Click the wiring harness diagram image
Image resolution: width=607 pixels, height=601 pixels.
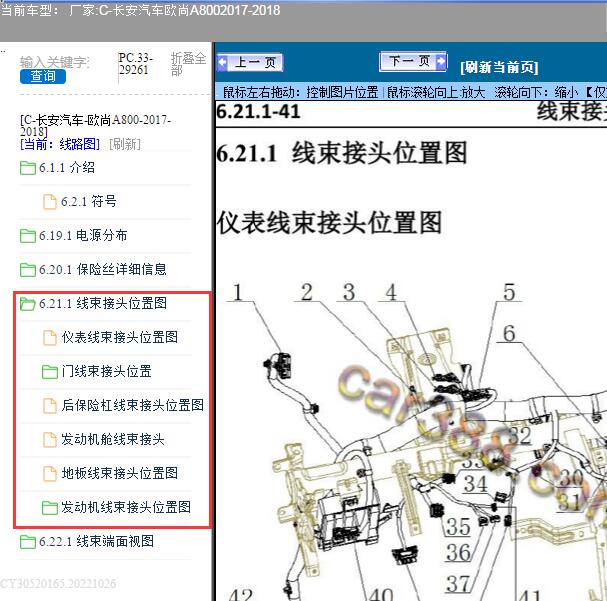412,441
